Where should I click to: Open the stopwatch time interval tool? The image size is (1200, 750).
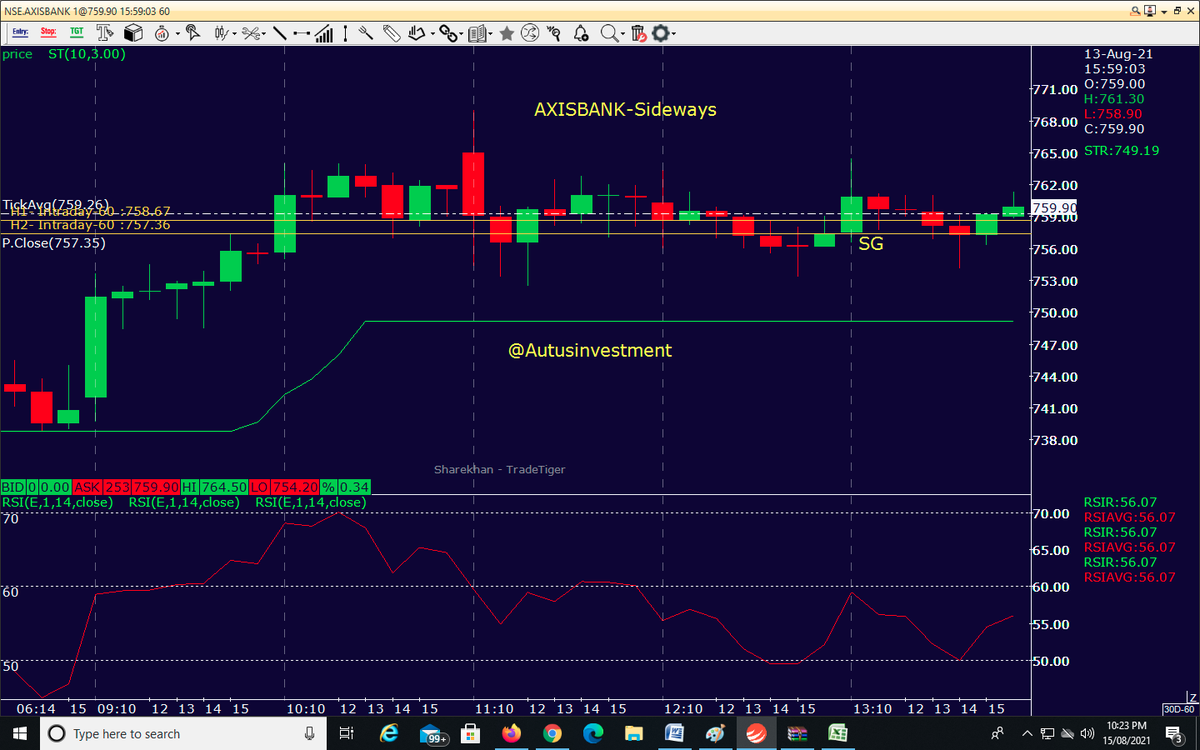(x=160, y=33)
